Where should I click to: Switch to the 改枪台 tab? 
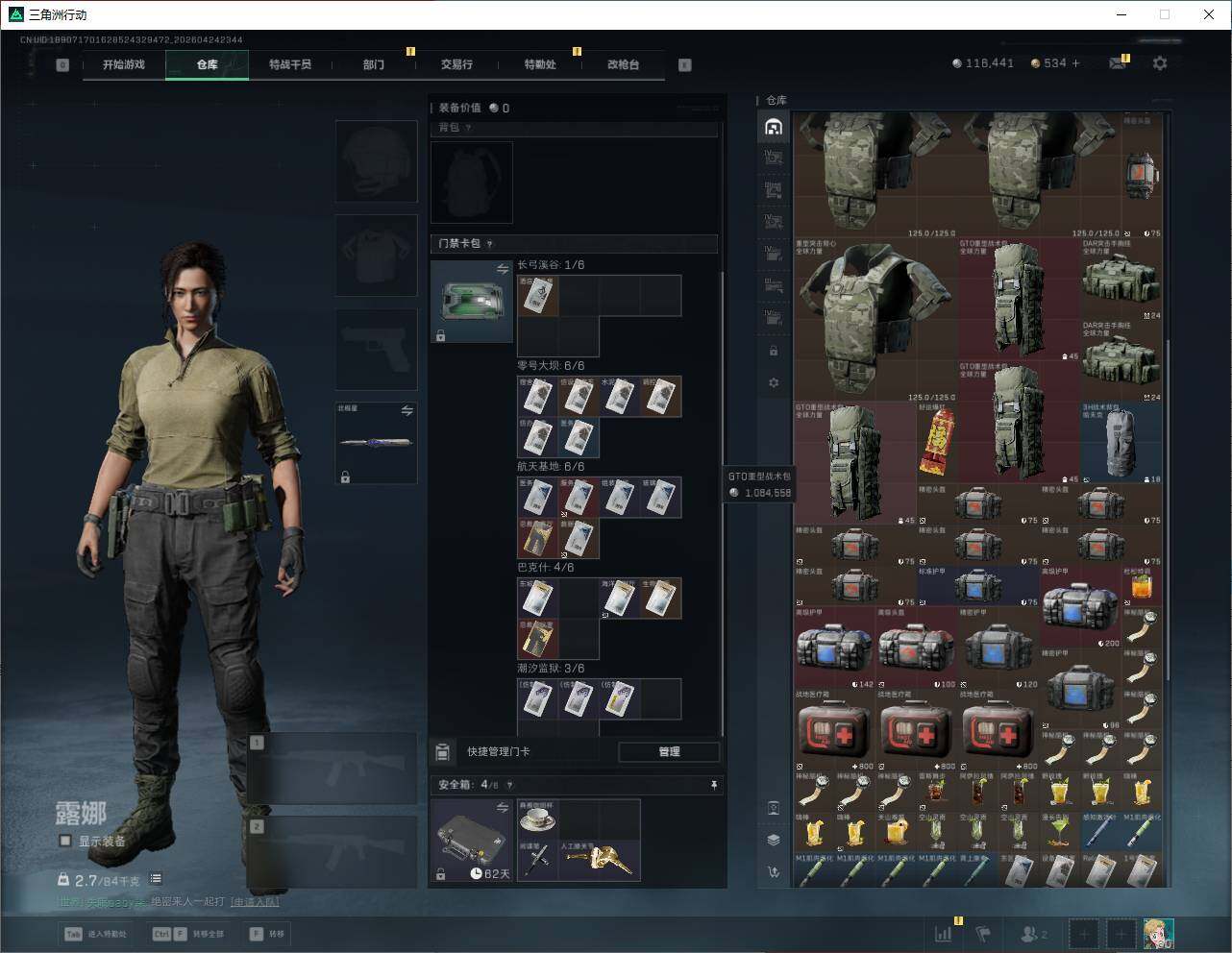pos(623,64)
